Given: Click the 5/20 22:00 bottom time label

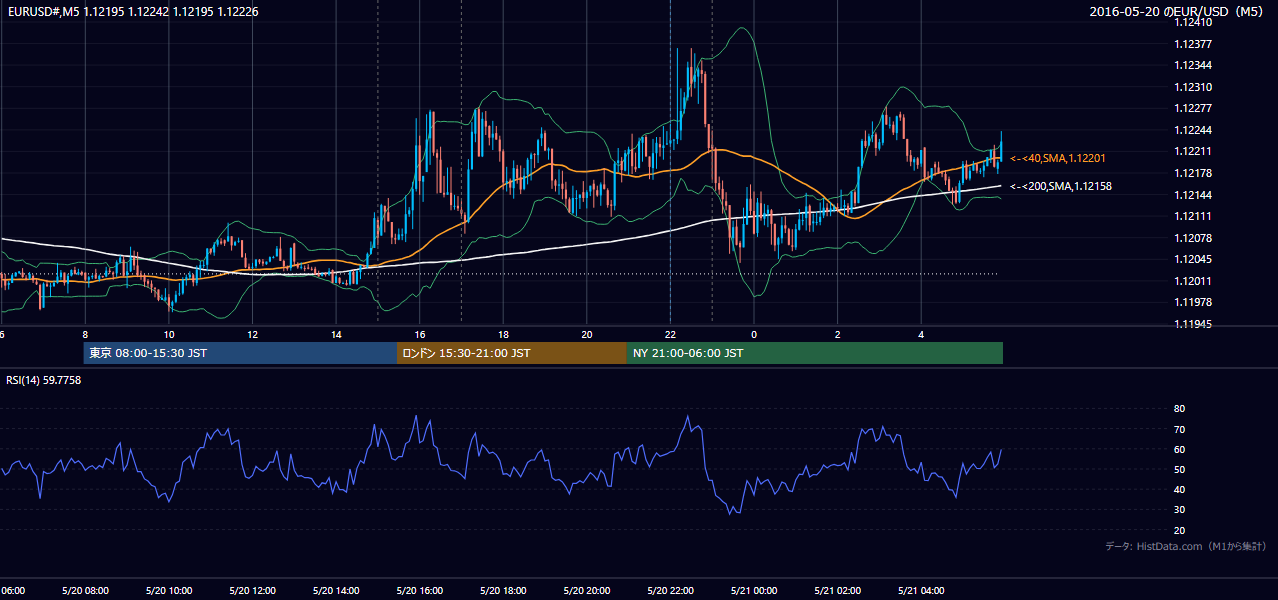Looking at the screenshot, I should point(670,591).
